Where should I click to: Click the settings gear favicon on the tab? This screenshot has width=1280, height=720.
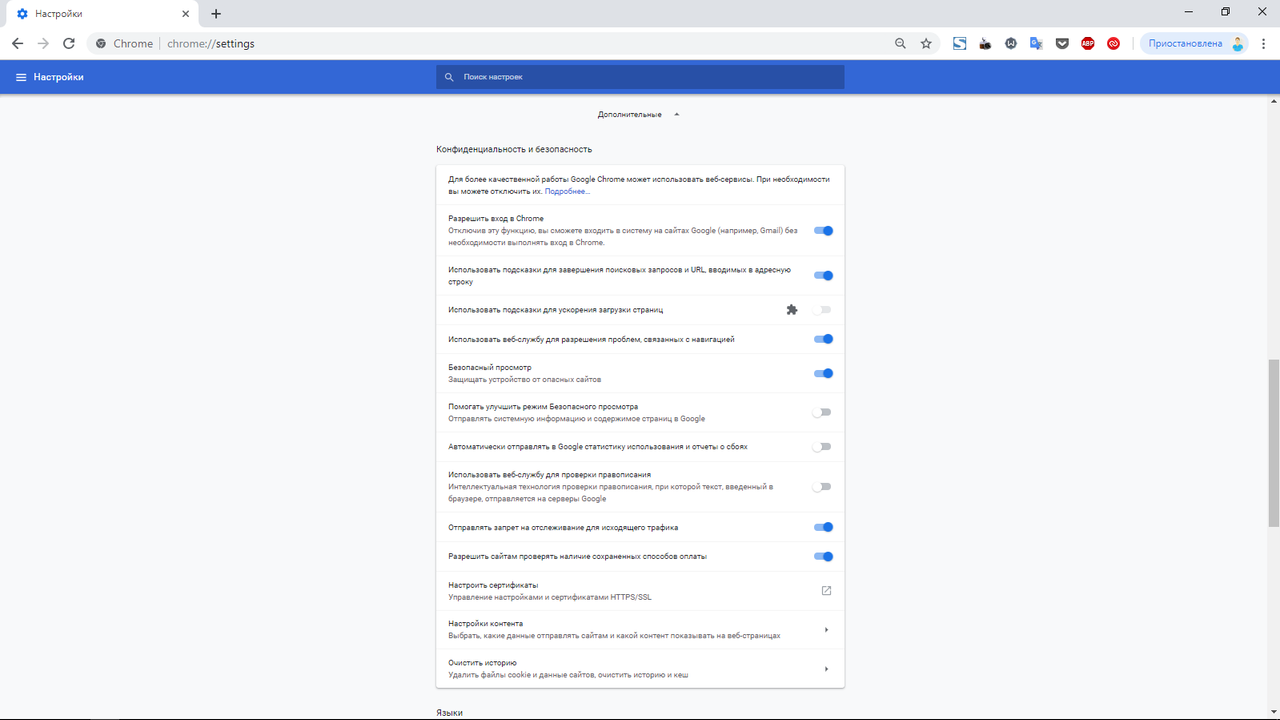click(x=22, y=14)
